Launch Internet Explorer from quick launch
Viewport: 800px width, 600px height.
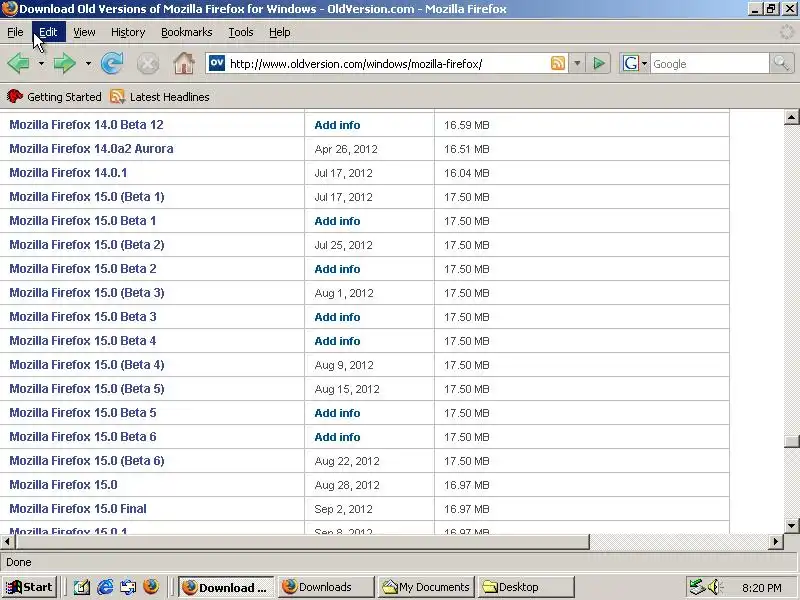point(105,587)
